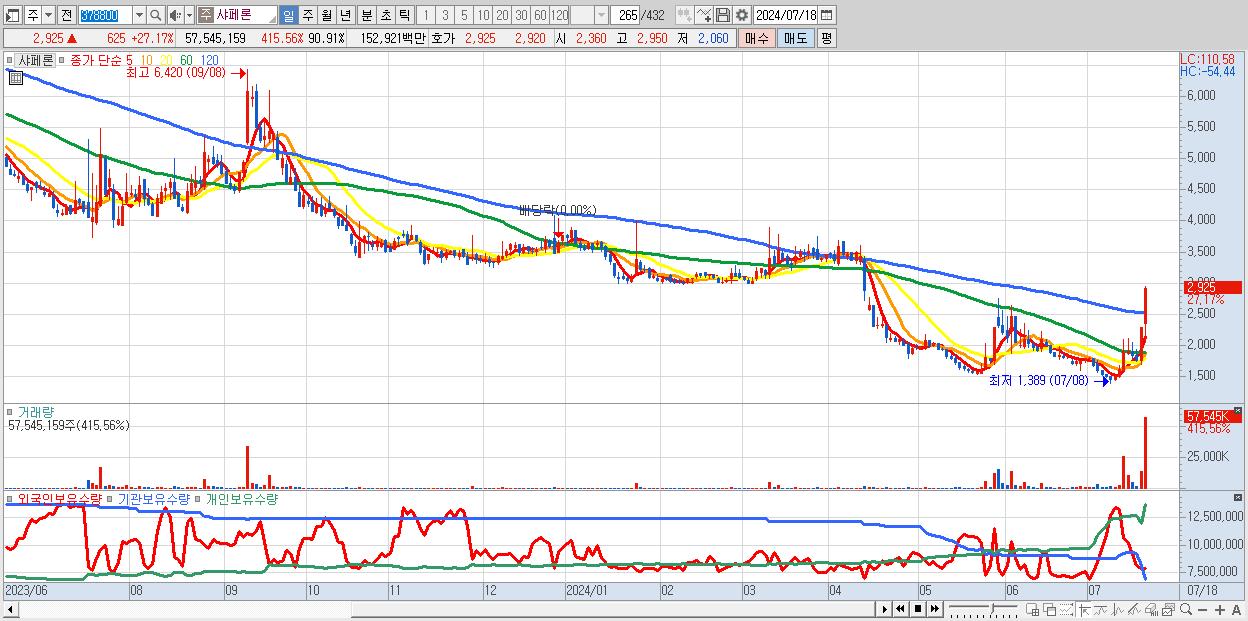Click the chart line tool icon with dropdown
The height and width of the screenshot is (621, 1248).
[x=704, y=15]
